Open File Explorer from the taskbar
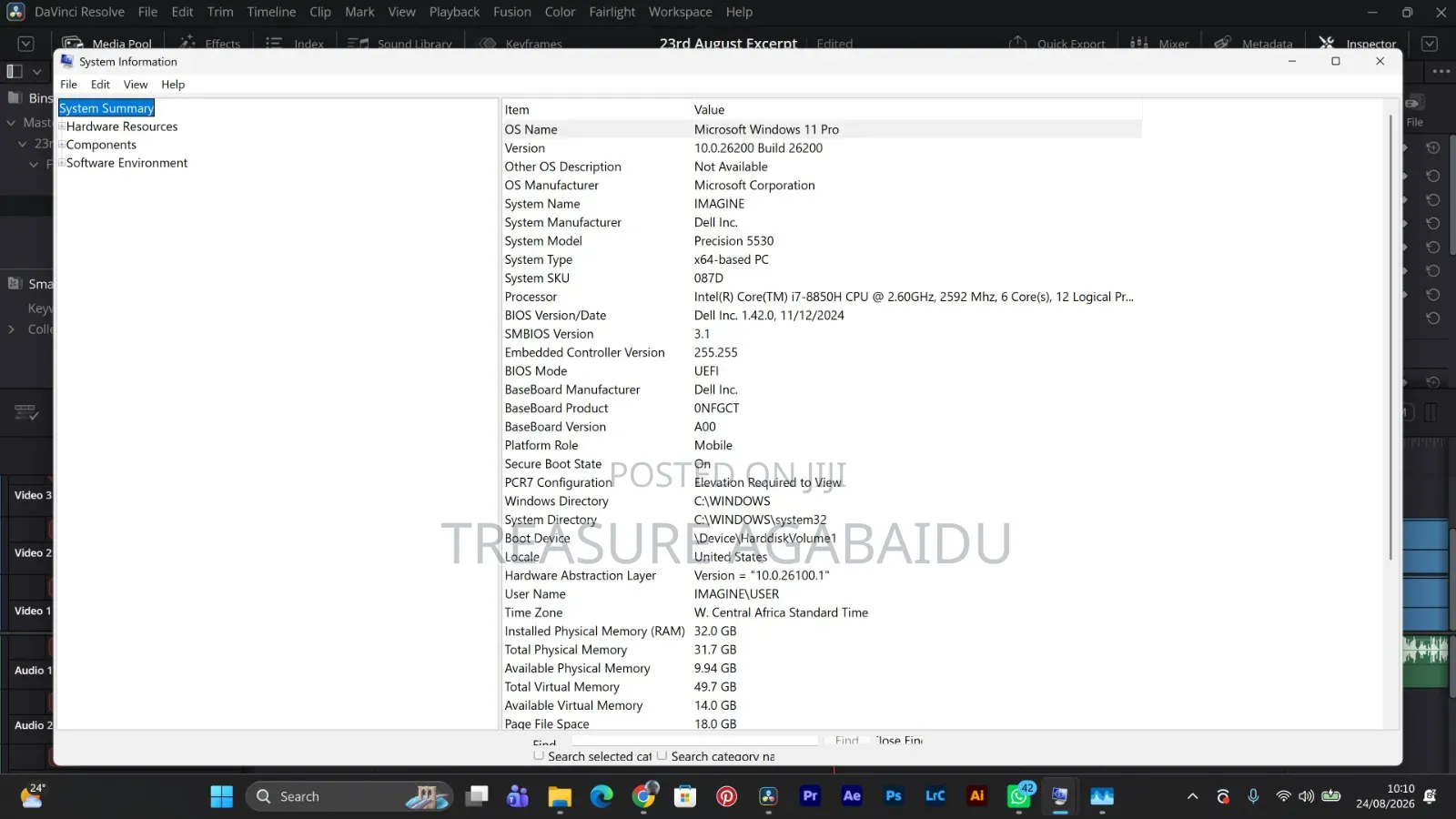This screenshot has height=819, width=1456. [x=560, y=796]
